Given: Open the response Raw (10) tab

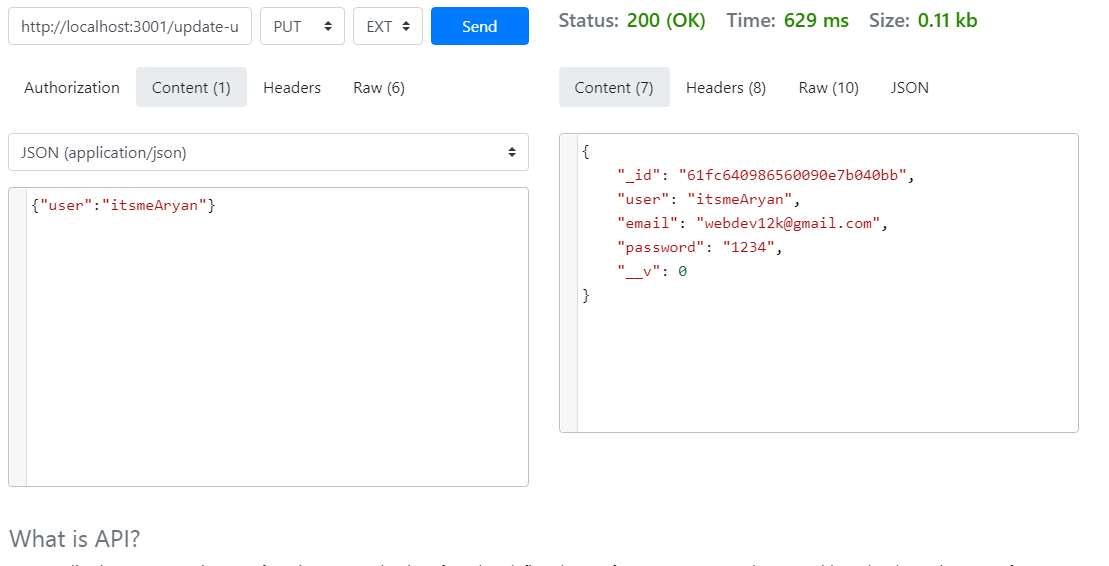Looking at the screenshot, I should (828, 88).
